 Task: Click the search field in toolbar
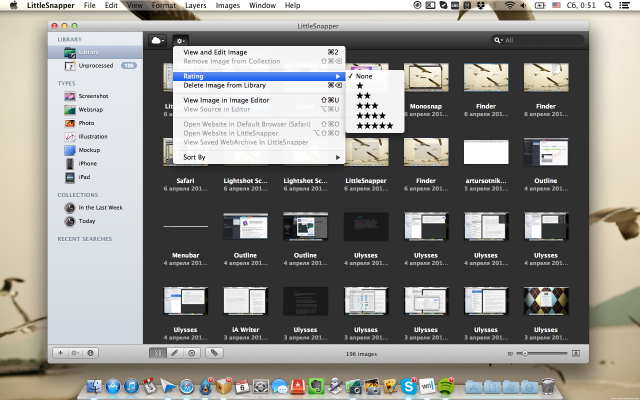click(x=539, y=40)
